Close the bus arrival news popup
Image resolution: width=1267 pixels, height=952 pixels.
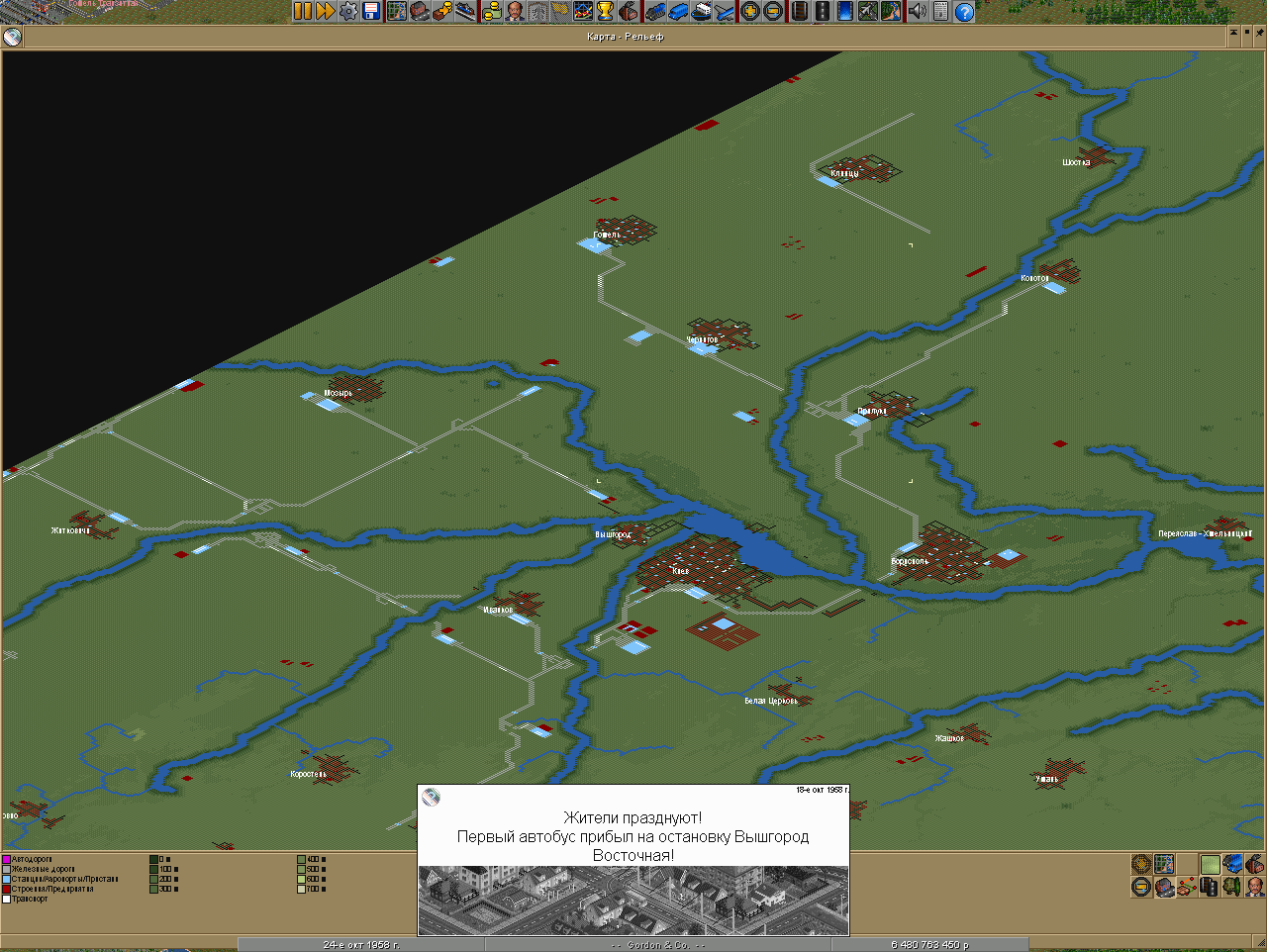coord(431,798)
